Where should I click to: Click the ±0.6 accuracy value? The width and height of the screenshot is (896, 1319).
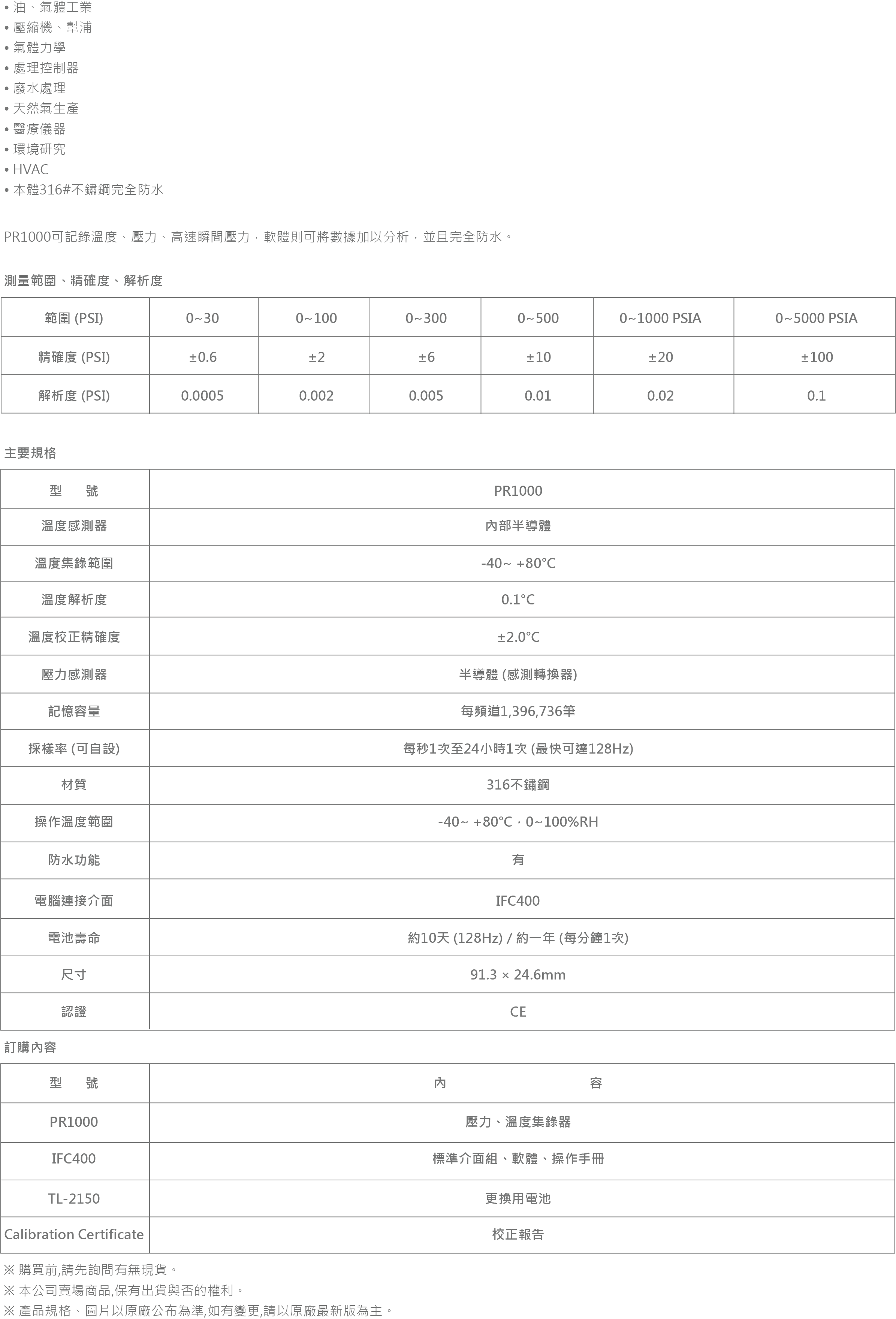[x=203, y=357]
